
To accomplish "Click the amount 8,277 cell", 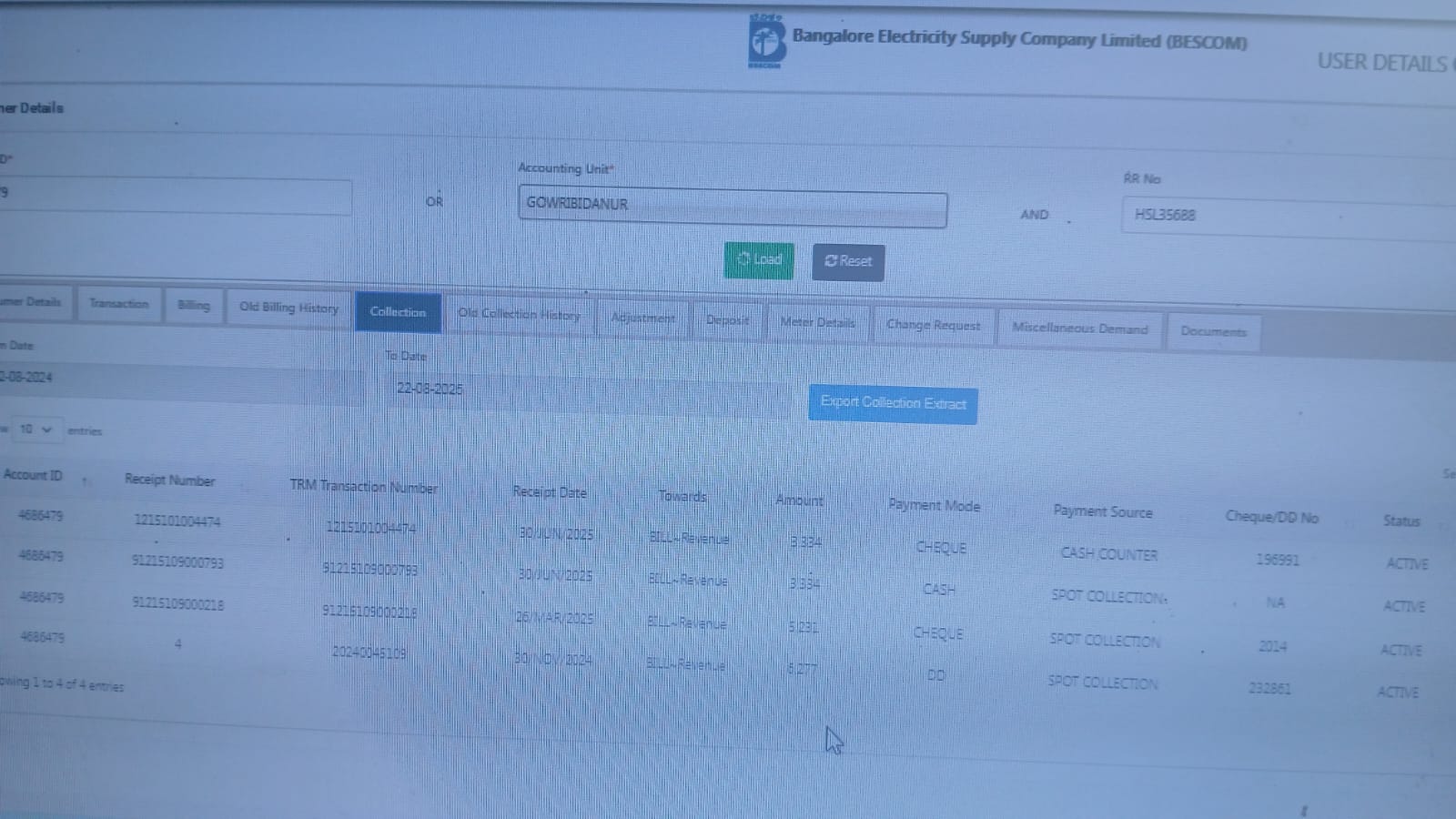I will pos(802,669).
